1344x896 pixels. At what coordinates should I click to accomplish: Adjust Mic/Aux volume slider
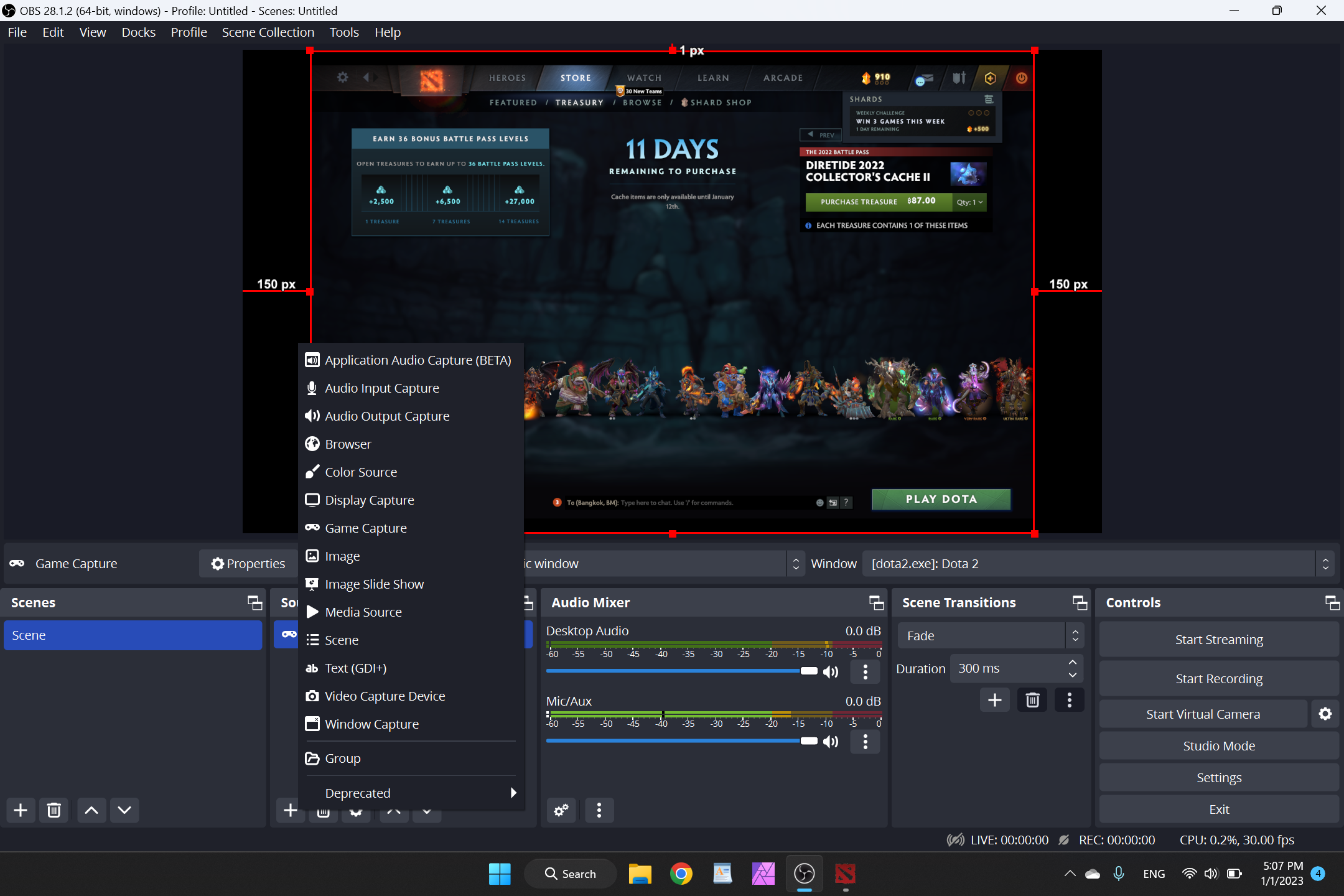(x=682, y=740)
